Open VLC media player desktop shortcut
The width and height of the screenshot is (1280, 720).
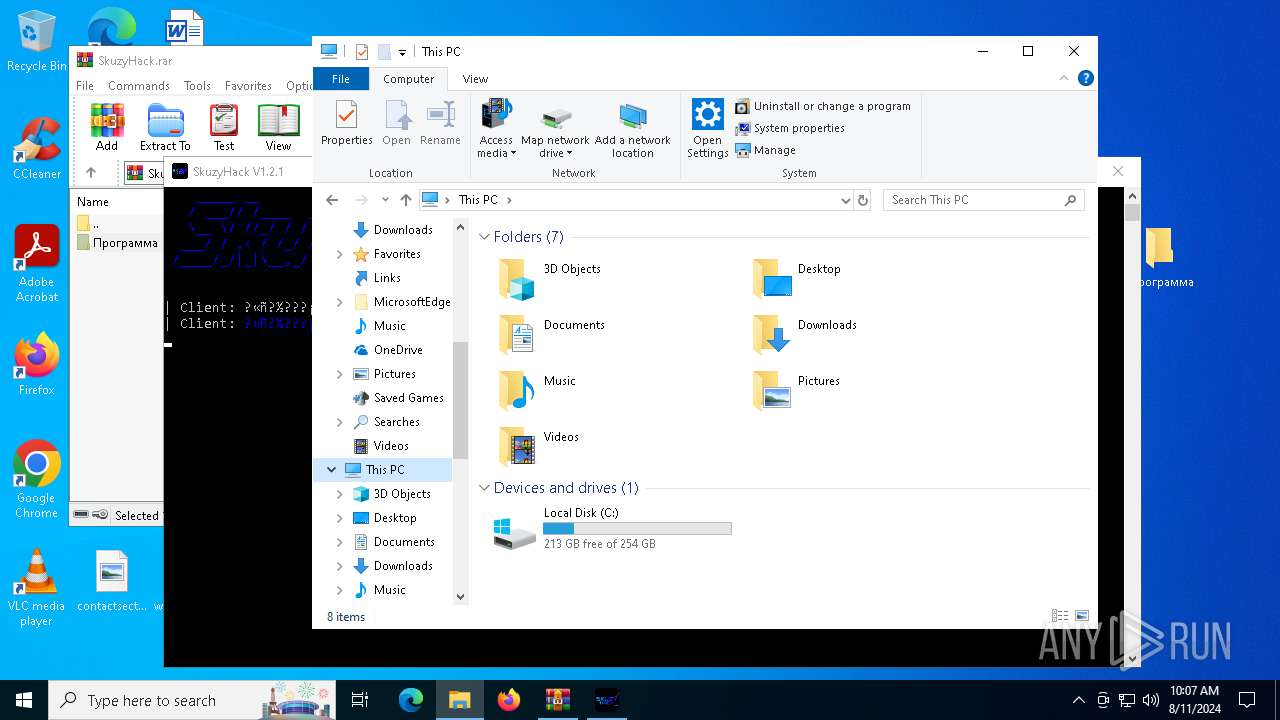point(36,588)
